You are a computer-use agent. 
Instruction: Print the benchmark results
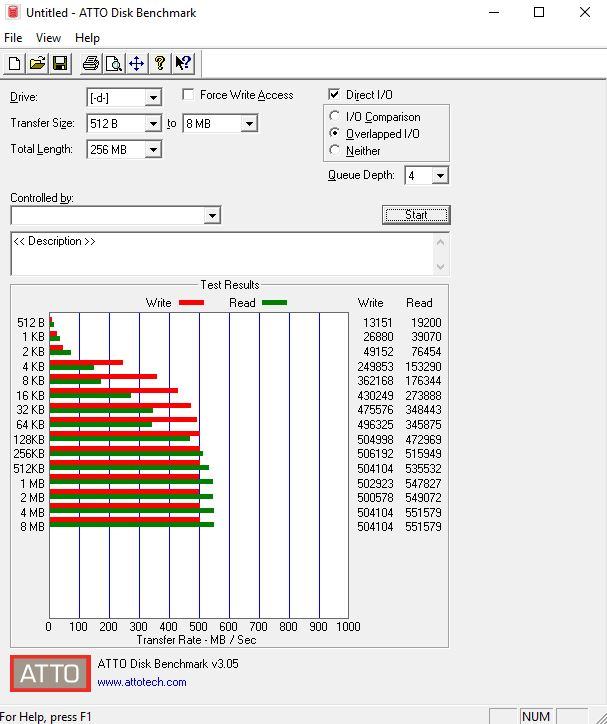(x=90, y=63)
